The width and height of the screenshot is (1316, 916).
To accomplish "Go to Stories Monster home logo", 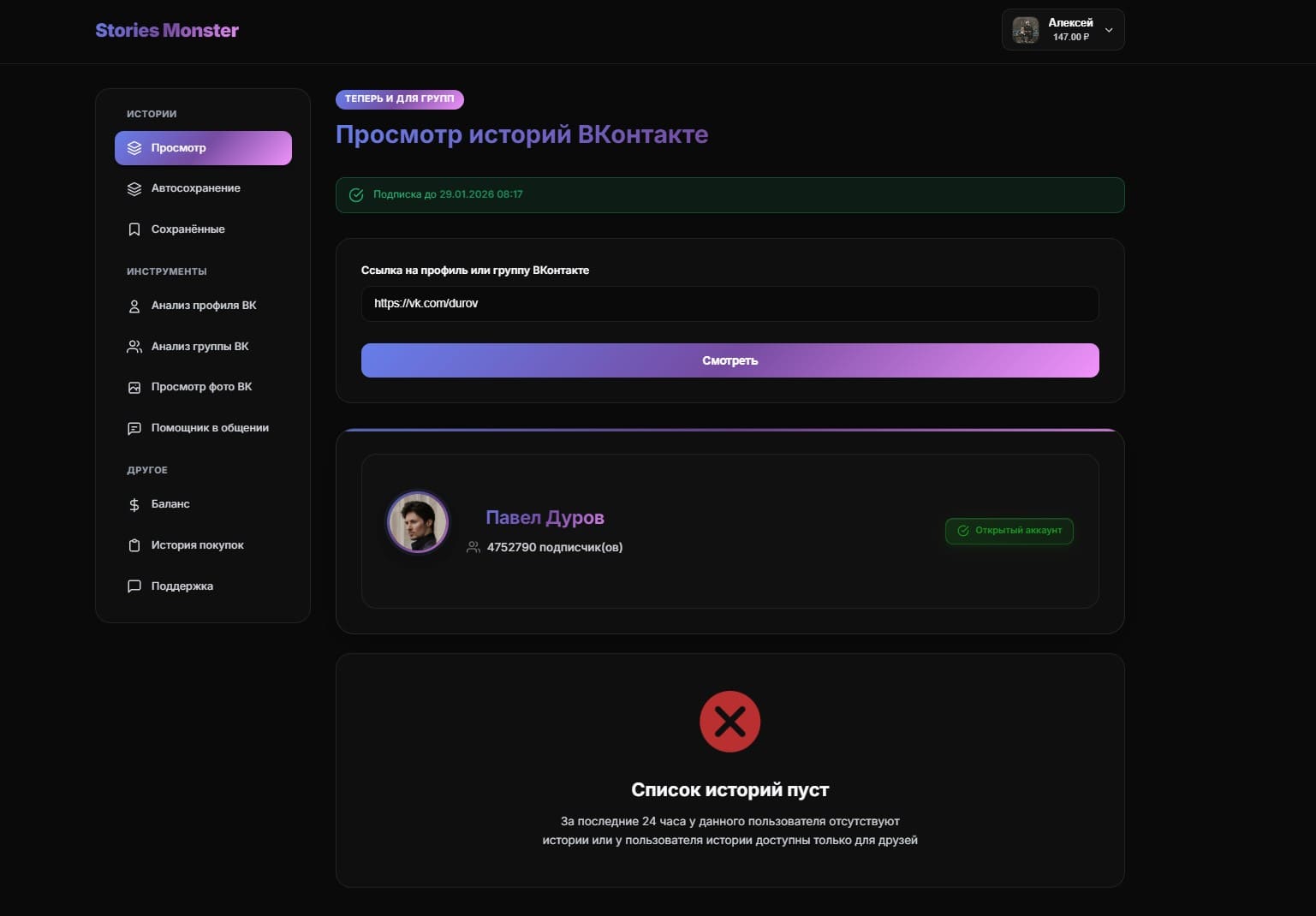I will coord(167,31).
